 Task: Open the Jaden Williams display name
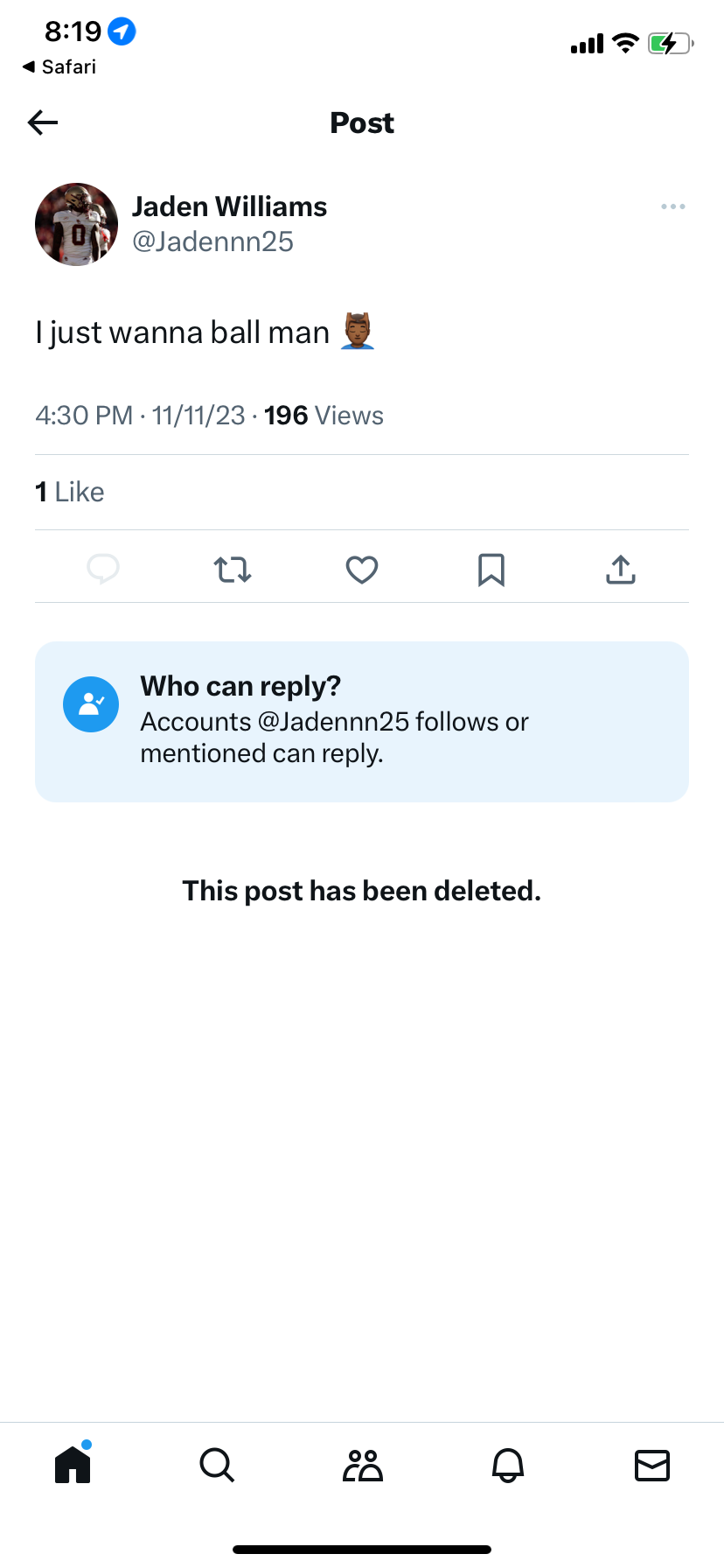click(229, 206)
